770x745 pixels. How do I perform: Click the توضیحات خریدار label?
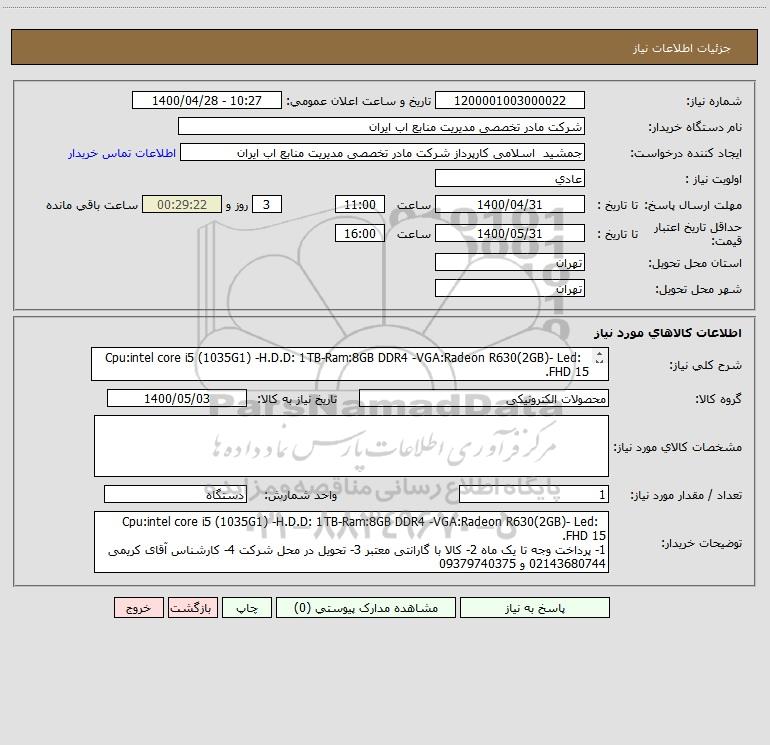click(701, 543)
